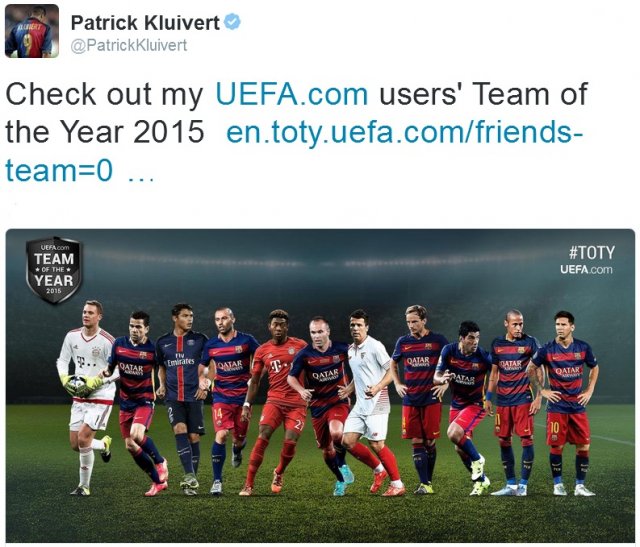Click the 'team=0' link text
This screenshot has width=640, height=547.
coord(59,171)
